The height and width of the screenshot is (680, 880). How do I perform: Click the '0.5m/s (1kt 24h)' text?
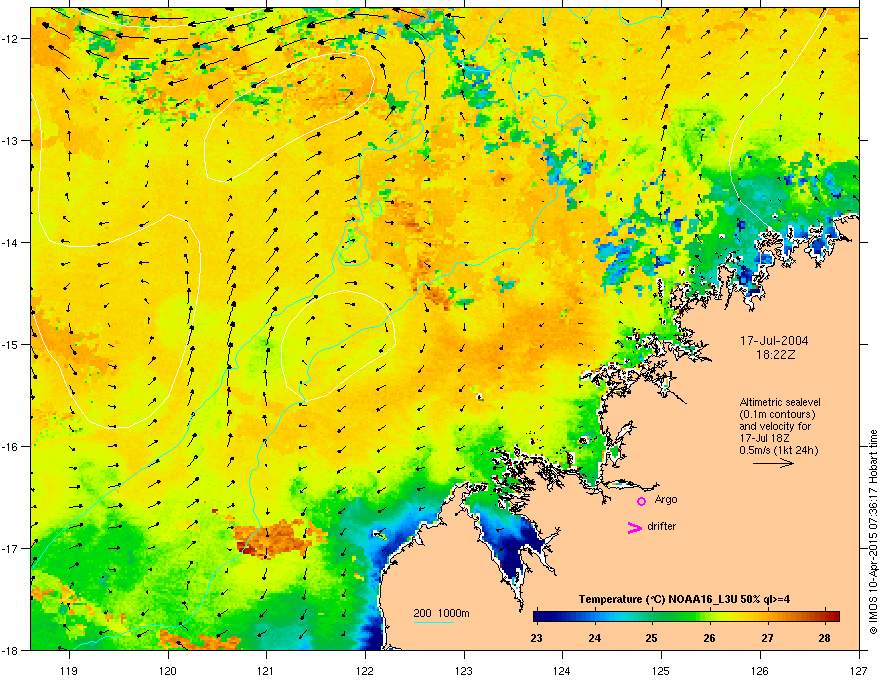778,450
